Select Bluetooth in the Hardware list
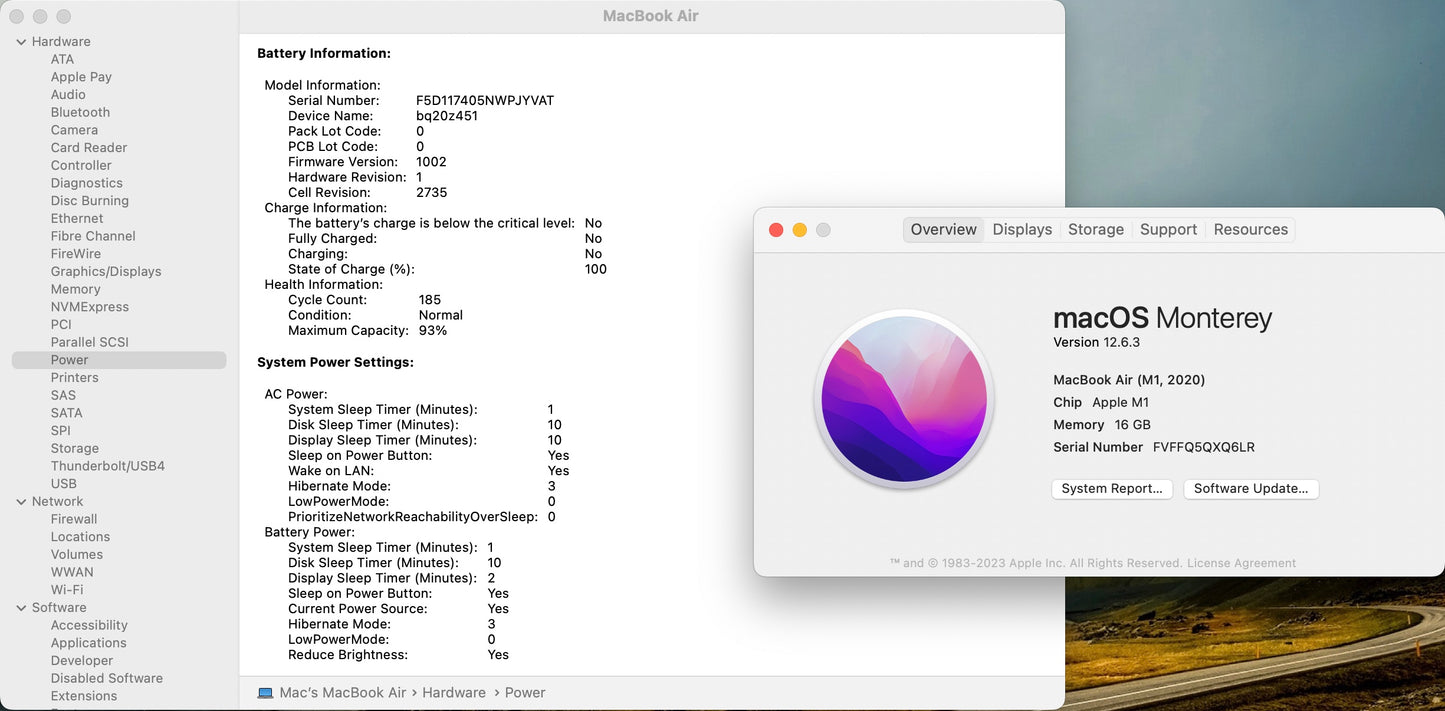Image resolution: width=1445 pixels, height=711 pixels. pyautogui.click(x=80, y=112)
